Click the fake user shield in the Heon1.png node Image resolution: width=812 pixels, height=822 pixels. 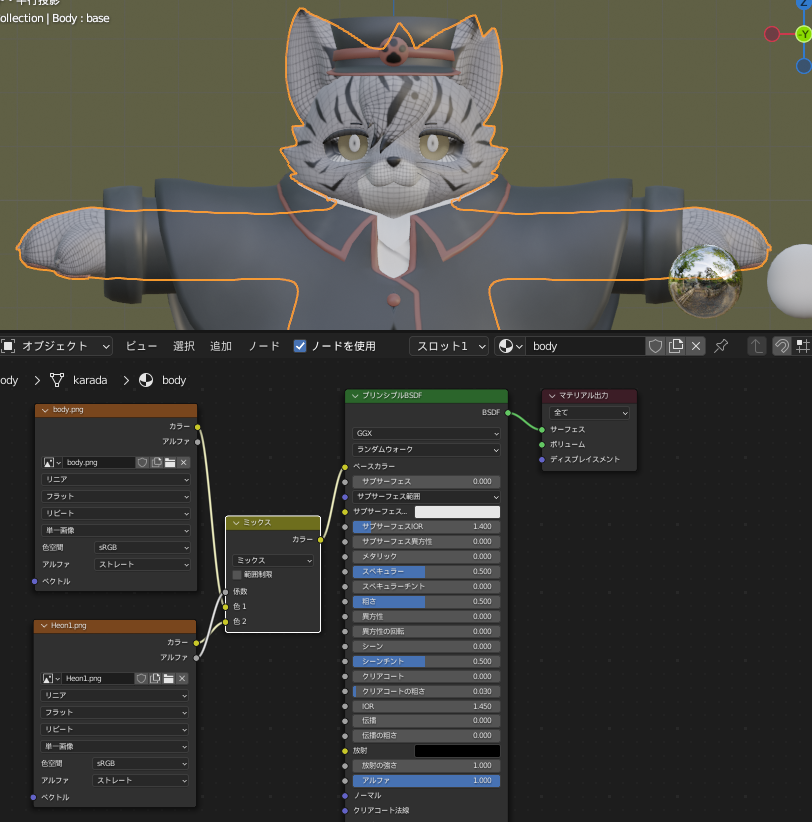(141, 678)
